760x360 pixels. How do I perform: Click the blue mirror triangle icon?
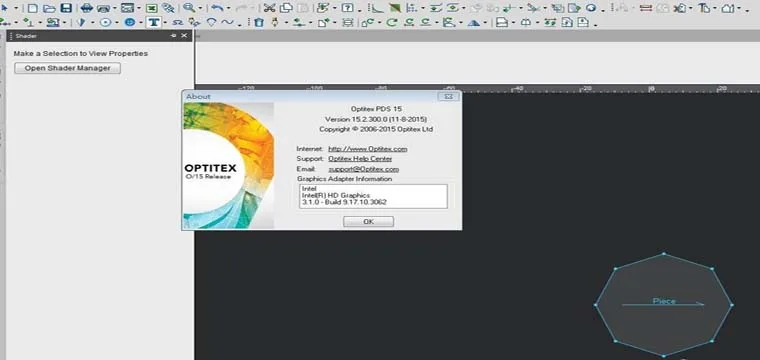coord(474,23)
